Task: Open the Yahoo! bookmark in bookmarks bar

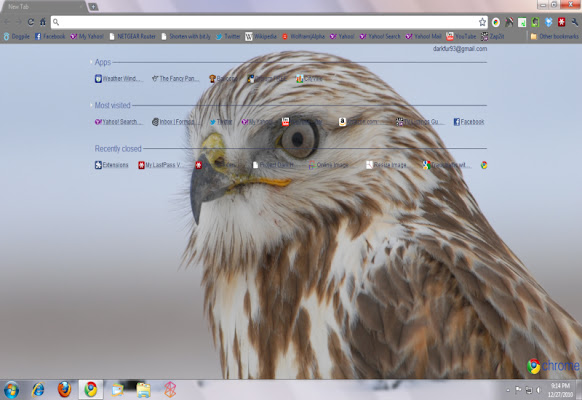Action: (x=342, y=36)
